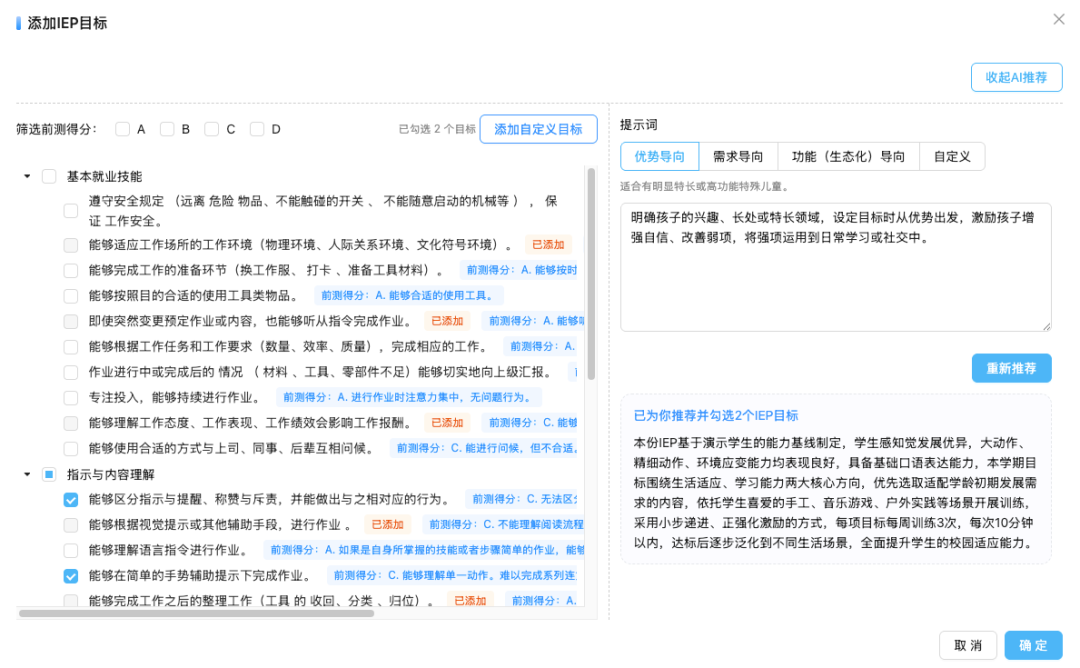
Task: Click inside the 提示词 text area
Action: 835,267
